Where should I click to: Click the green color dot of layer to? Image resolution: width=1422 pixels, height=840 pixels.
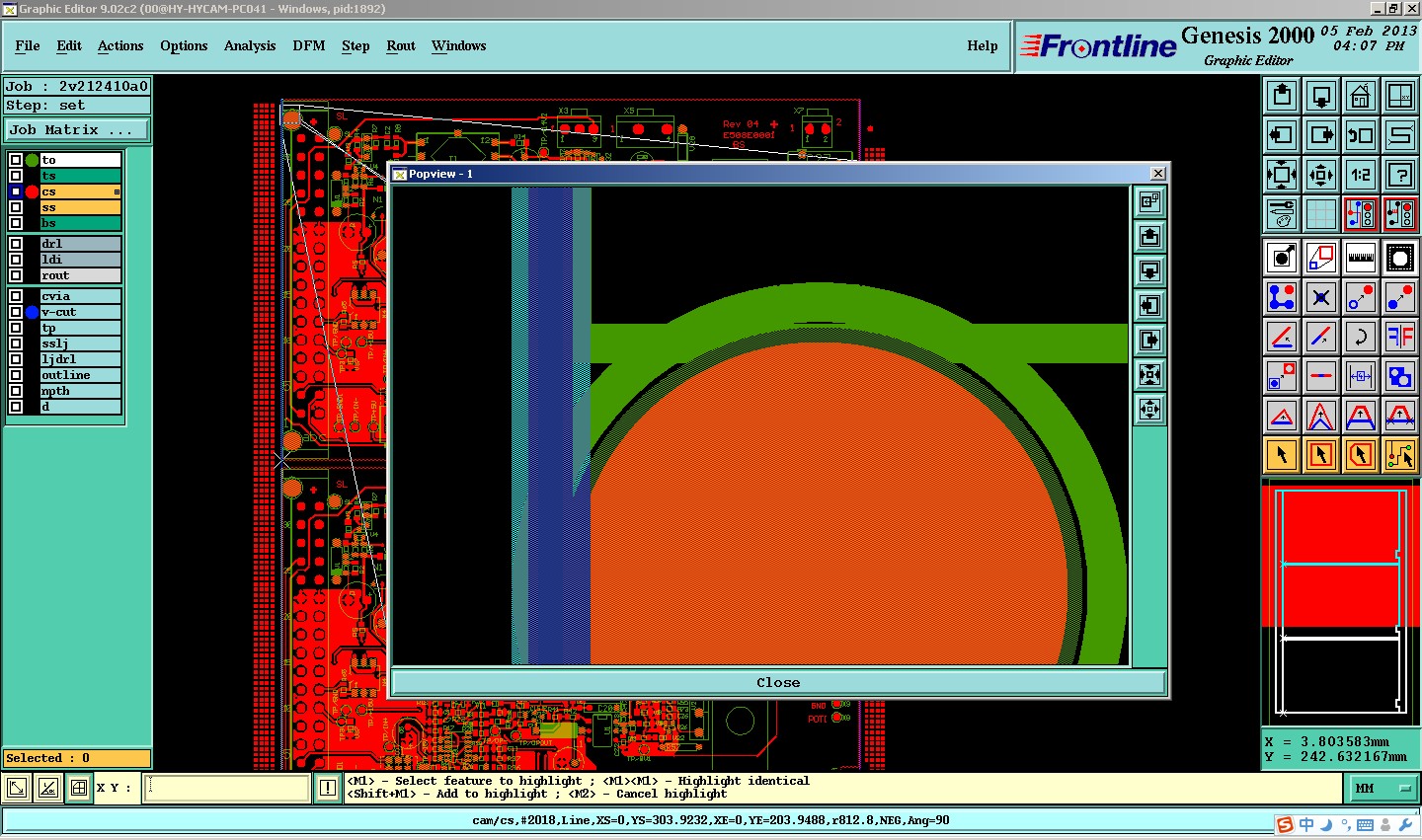click(32, 160)
